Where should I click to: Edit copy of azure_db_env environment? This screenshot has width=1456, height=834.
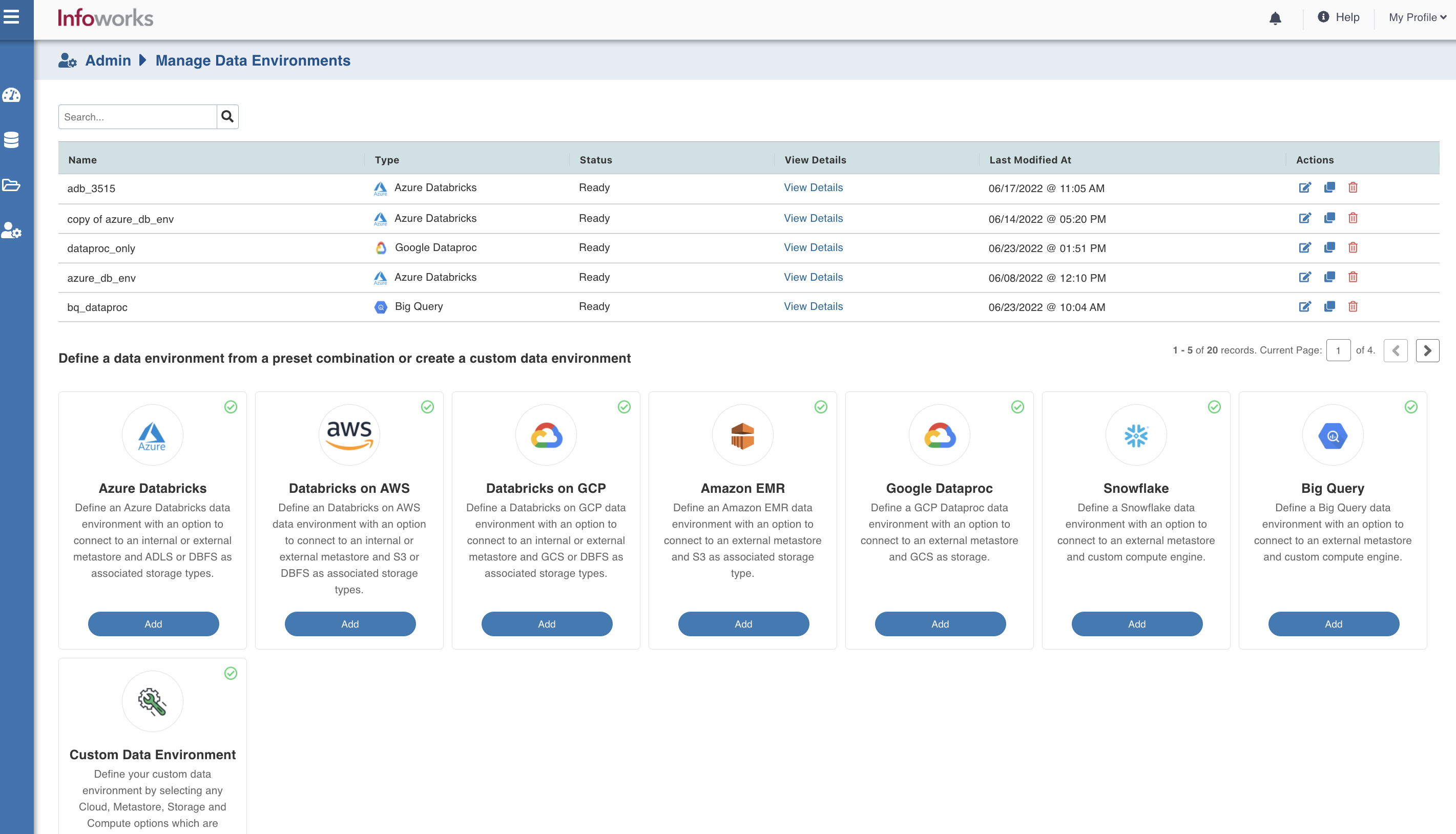(x=1305, y=218)
